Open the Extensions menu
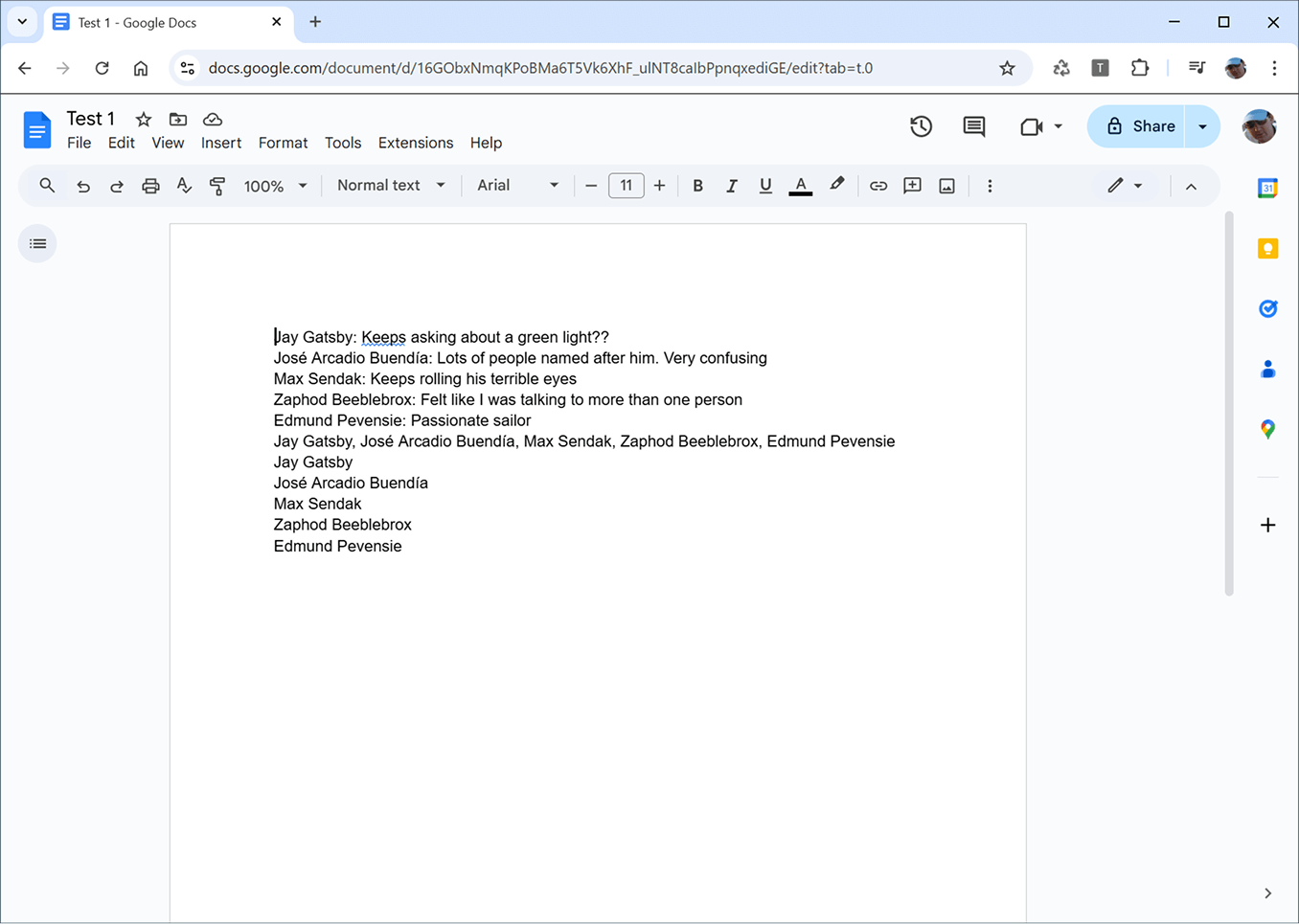 pyautogui.click(x=416, y=143)
